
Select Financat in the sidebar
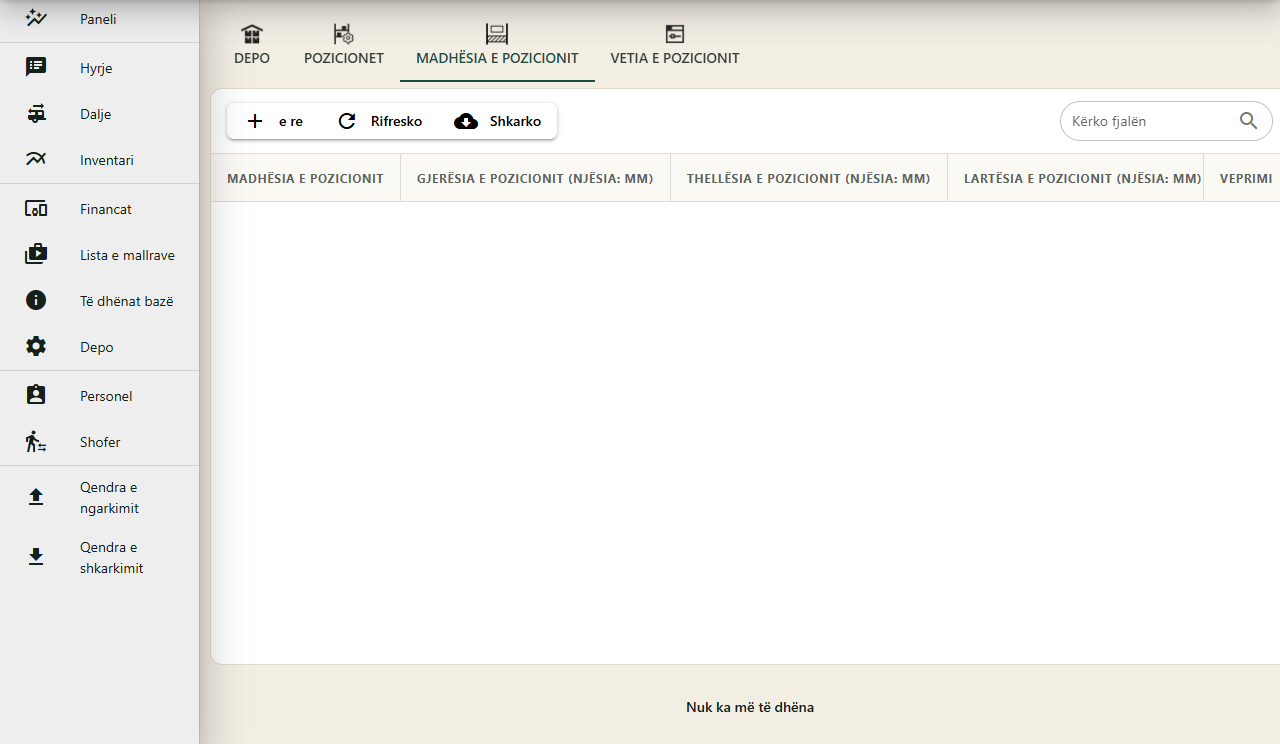pos(99,209)
